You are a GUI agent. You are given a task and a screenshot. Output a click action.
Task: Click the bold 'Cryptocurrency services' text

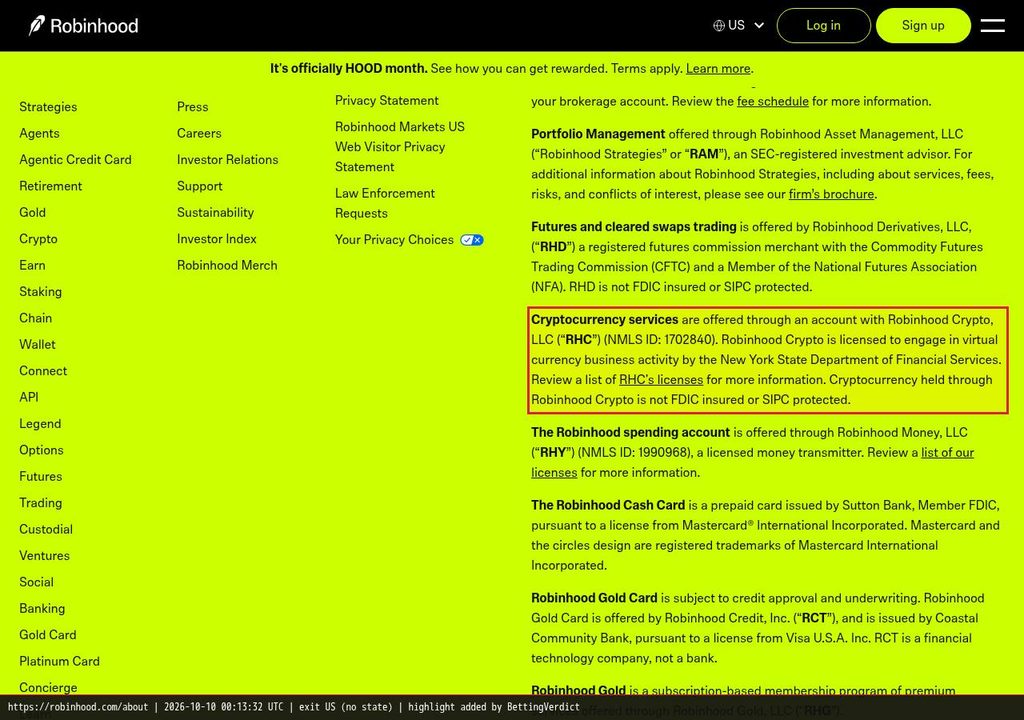(605, 319)
